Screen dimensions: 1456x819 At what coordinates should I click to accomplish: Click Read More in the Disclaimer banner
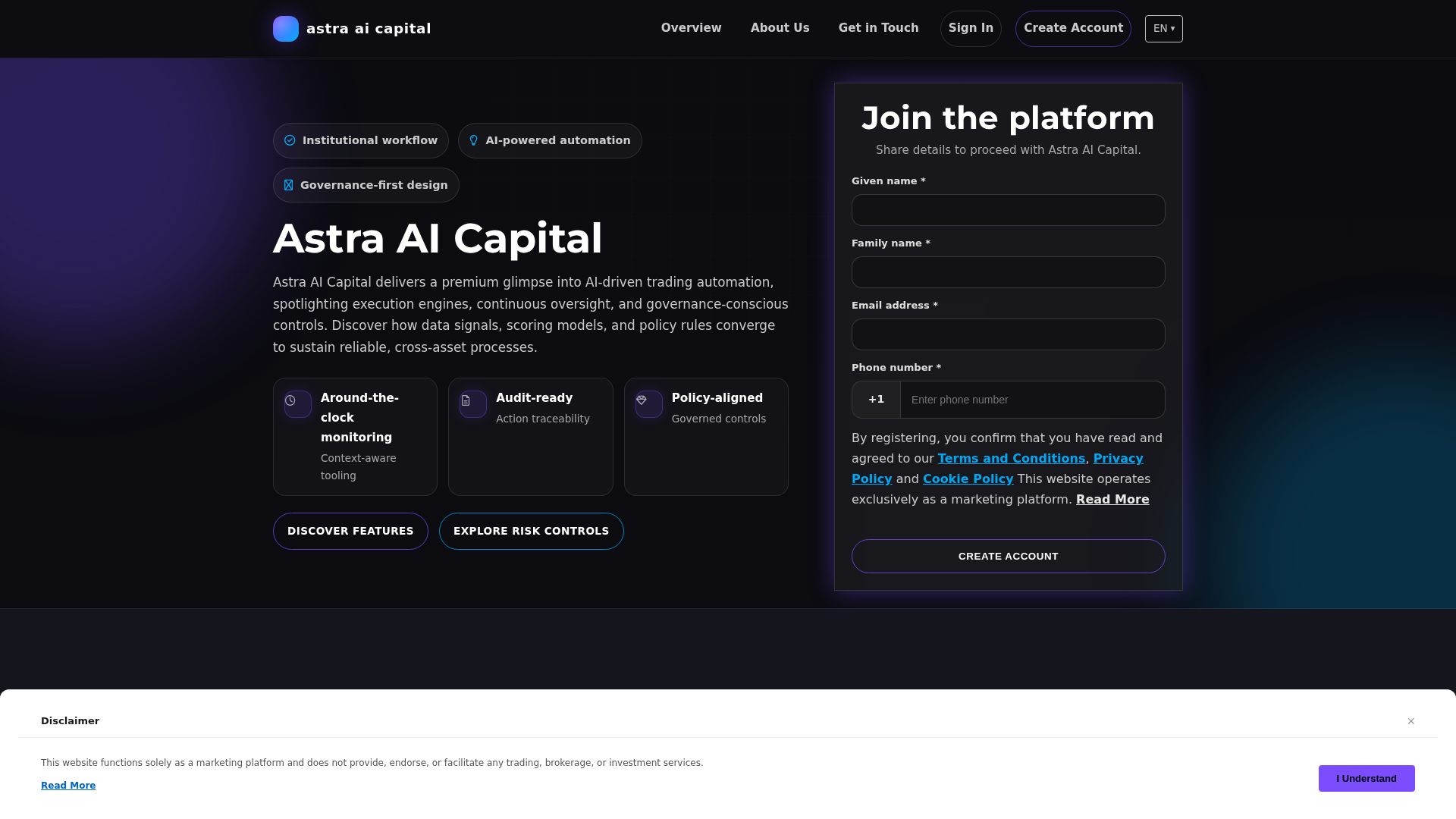[68, 786]
